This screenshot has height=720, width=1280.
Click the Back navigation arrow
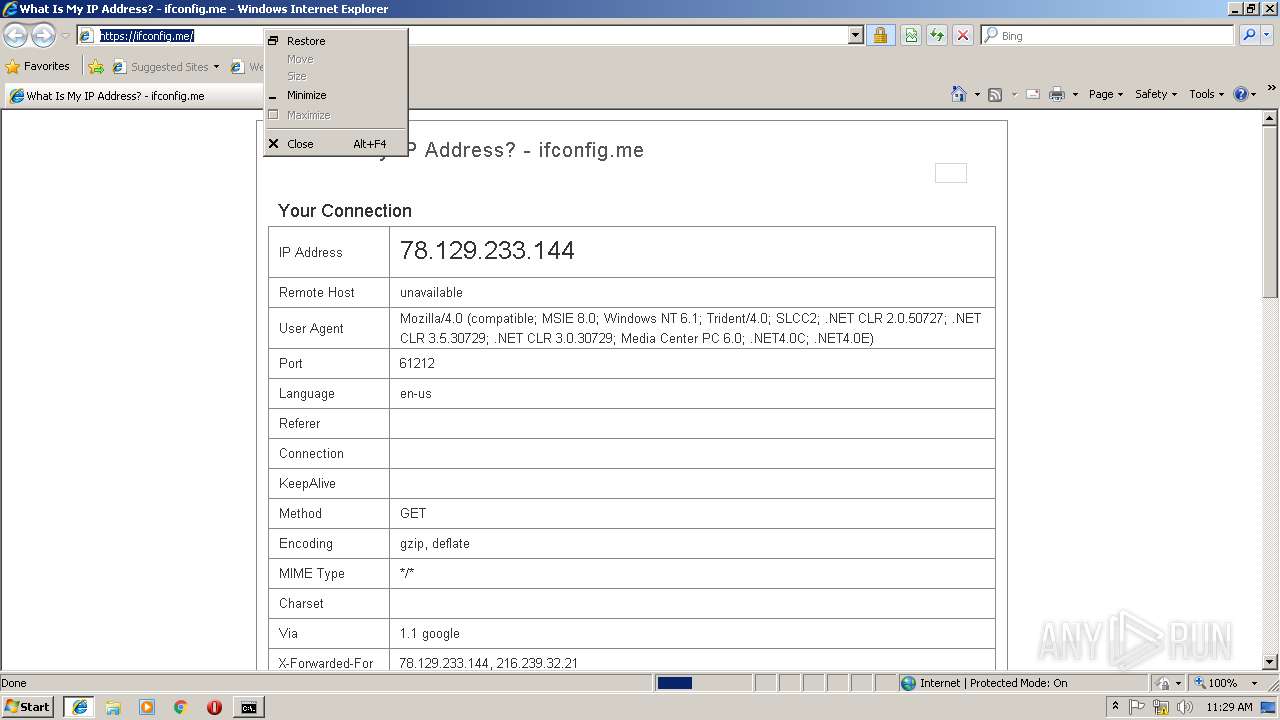tap(15, 36)
